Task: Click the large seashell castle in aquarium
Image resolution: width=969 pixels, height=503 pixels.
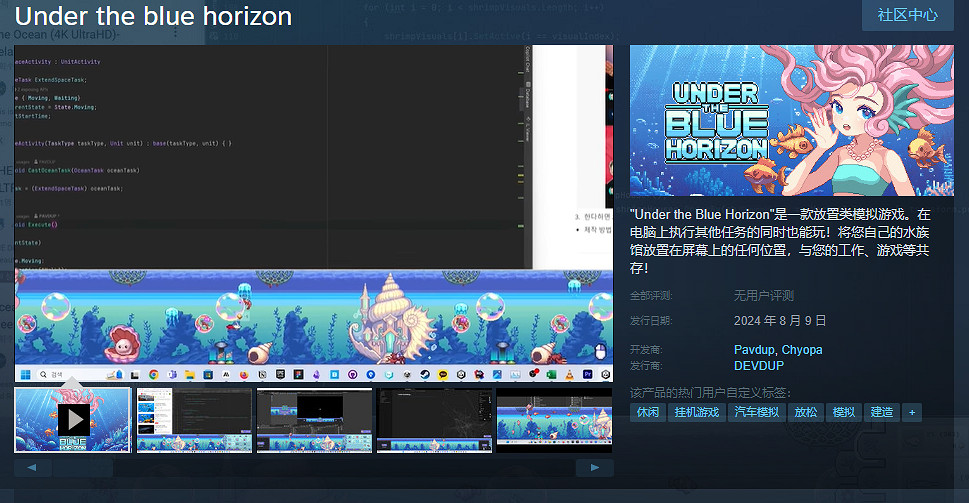Action: (391, 318)
